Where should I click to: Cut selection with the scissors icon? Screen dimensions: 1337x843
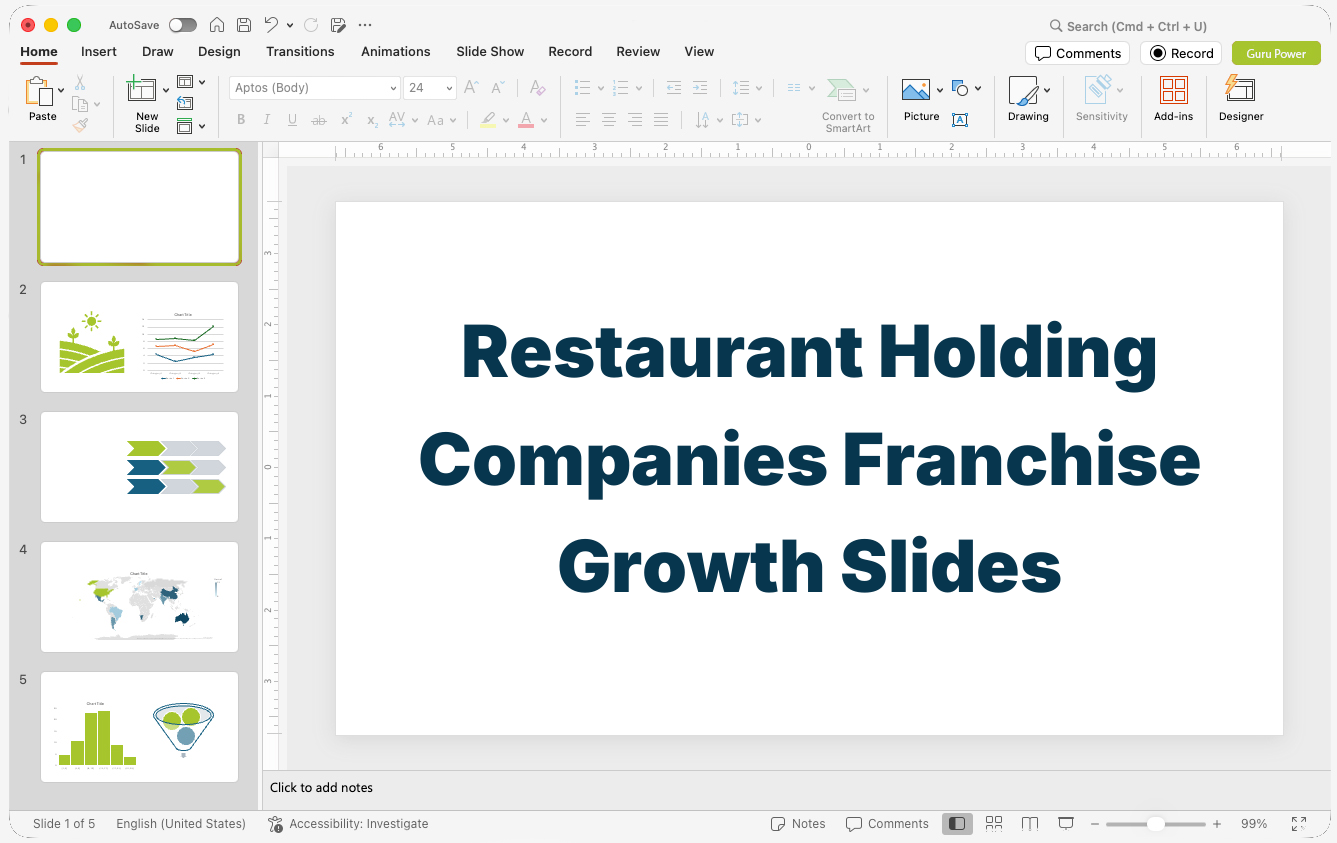[x=80, y=83]
